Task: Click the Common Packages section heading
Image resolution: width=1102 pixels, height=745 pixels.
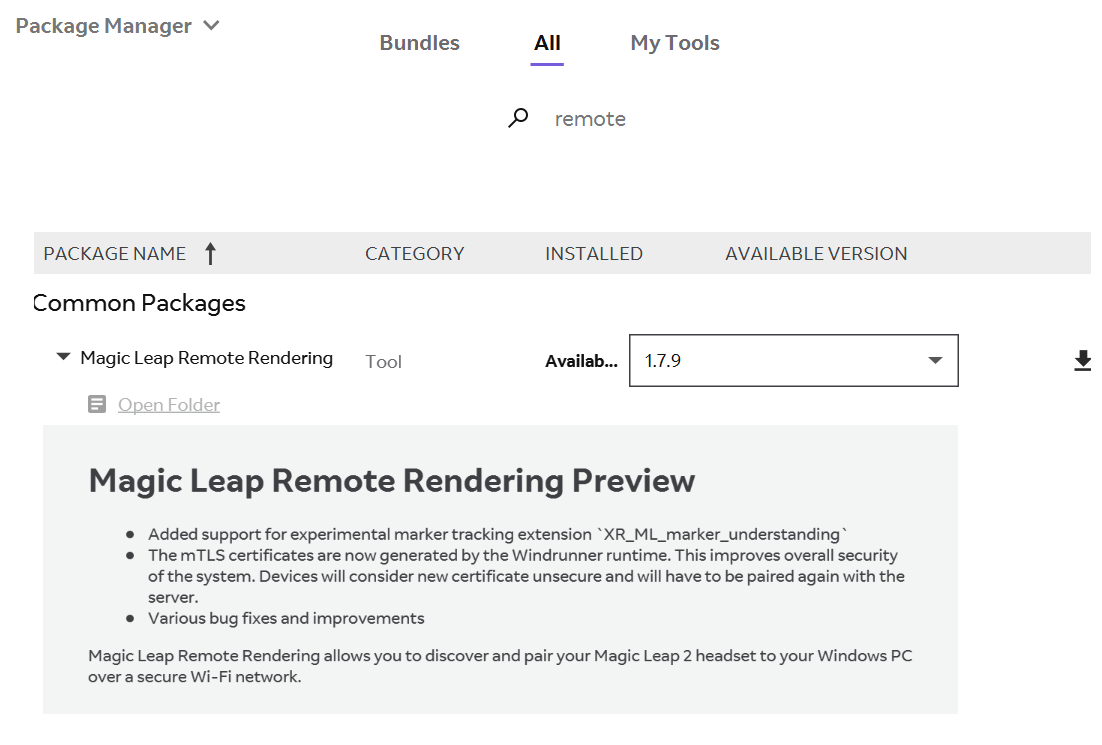Action: click(138, 303)
